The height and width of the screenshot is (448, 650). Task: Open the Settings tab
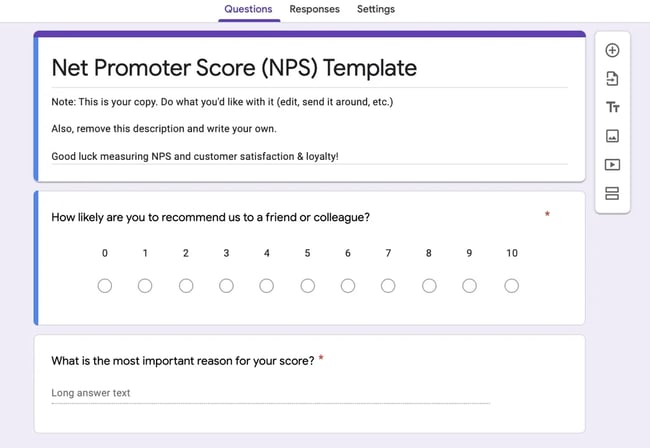(x=376, y=9)
